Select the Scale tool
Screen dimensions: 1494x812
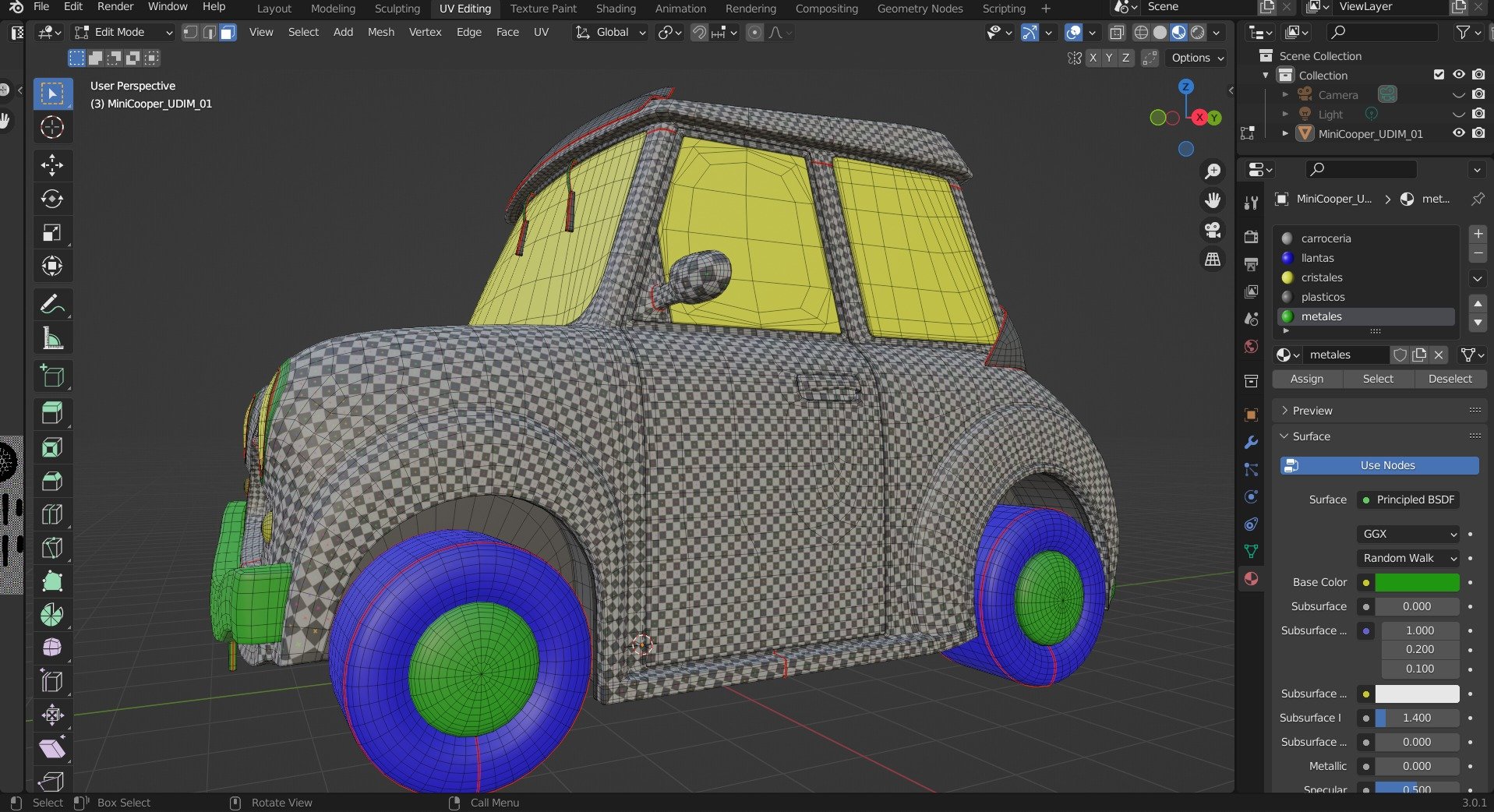point(52,233)
